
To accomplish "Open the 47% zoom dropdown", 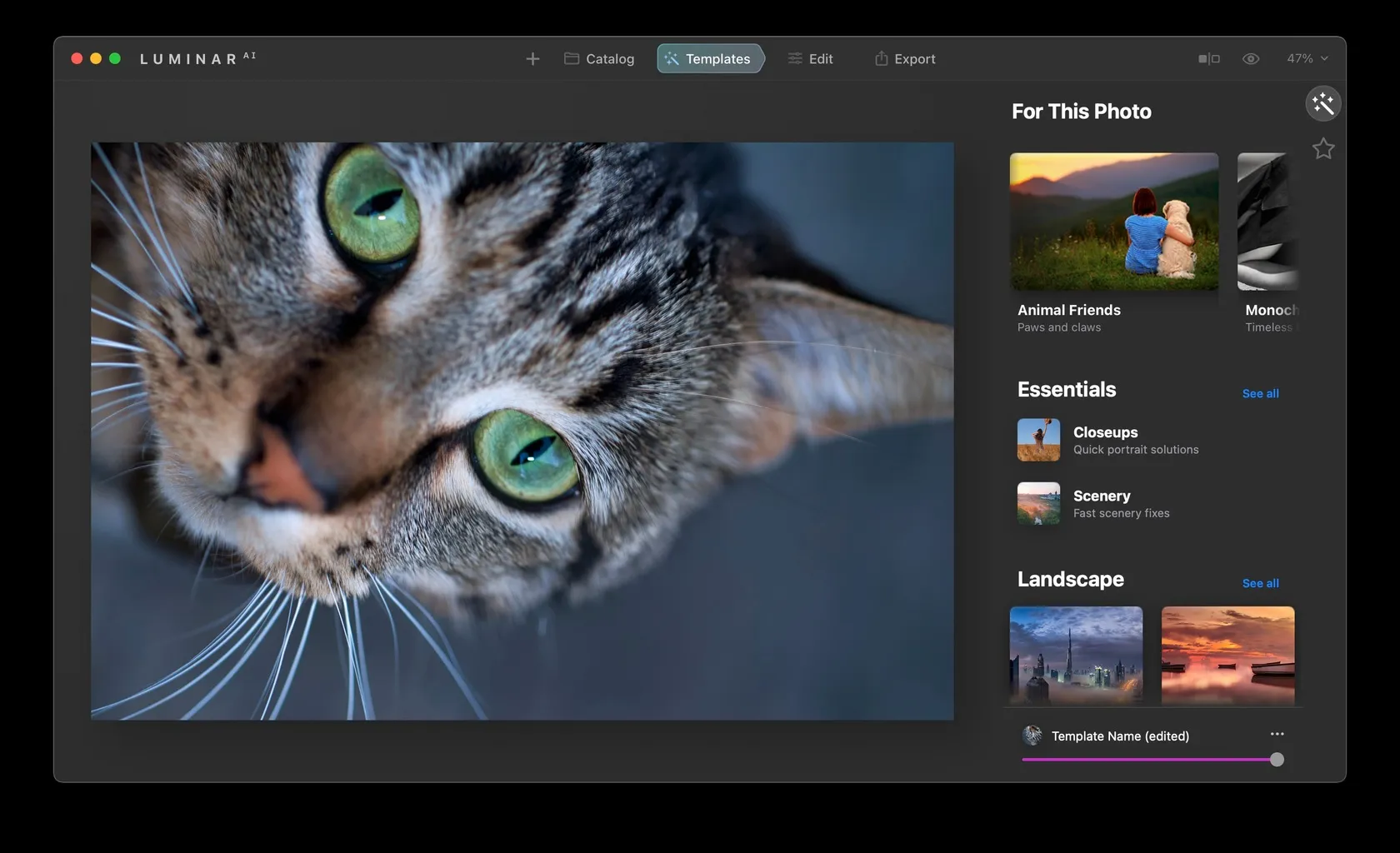I will 1307,59.
